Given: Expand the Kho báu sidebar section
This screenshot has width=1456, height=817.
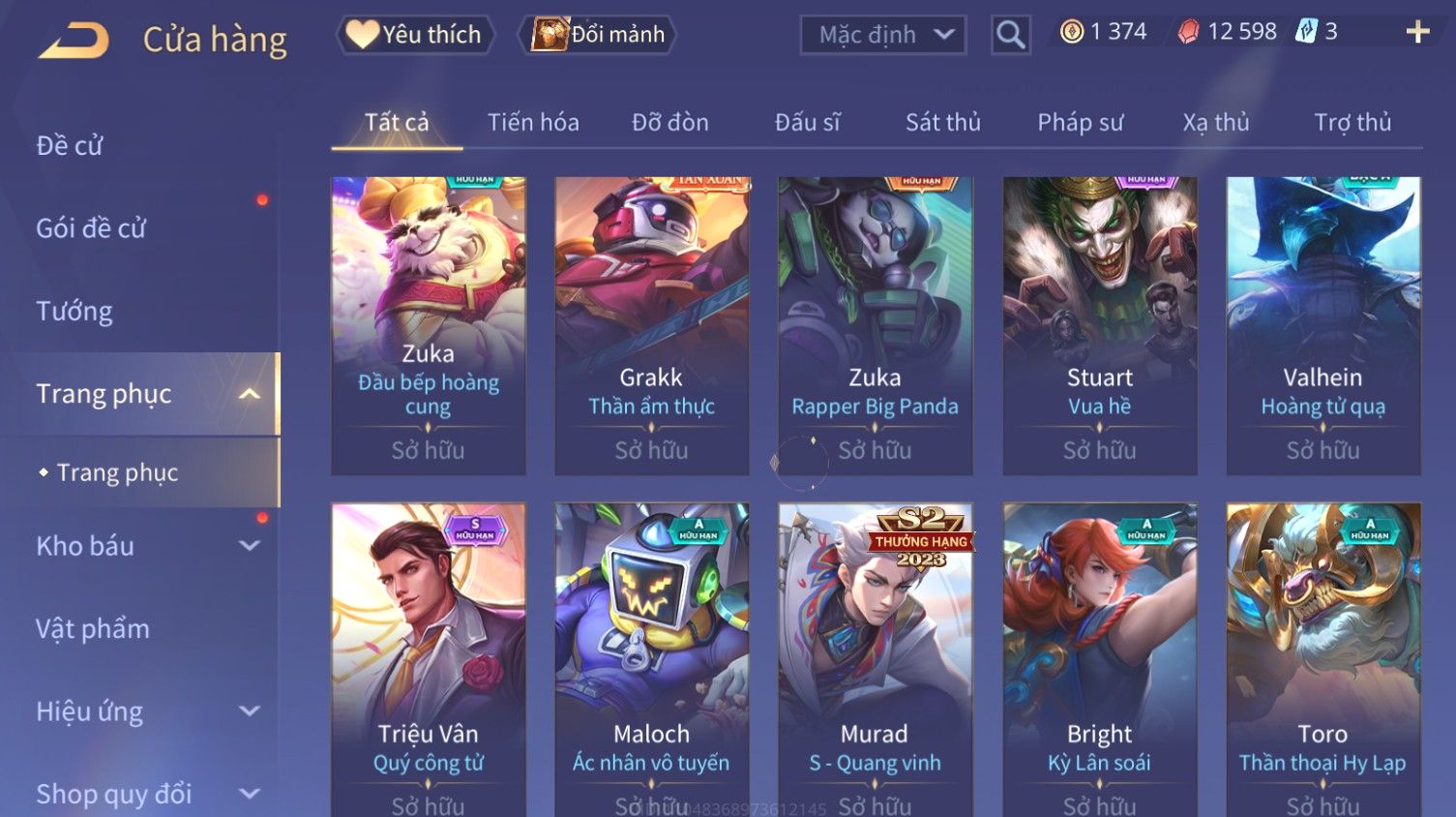Looking at the screenshot, I should click(x=250, y=546).
